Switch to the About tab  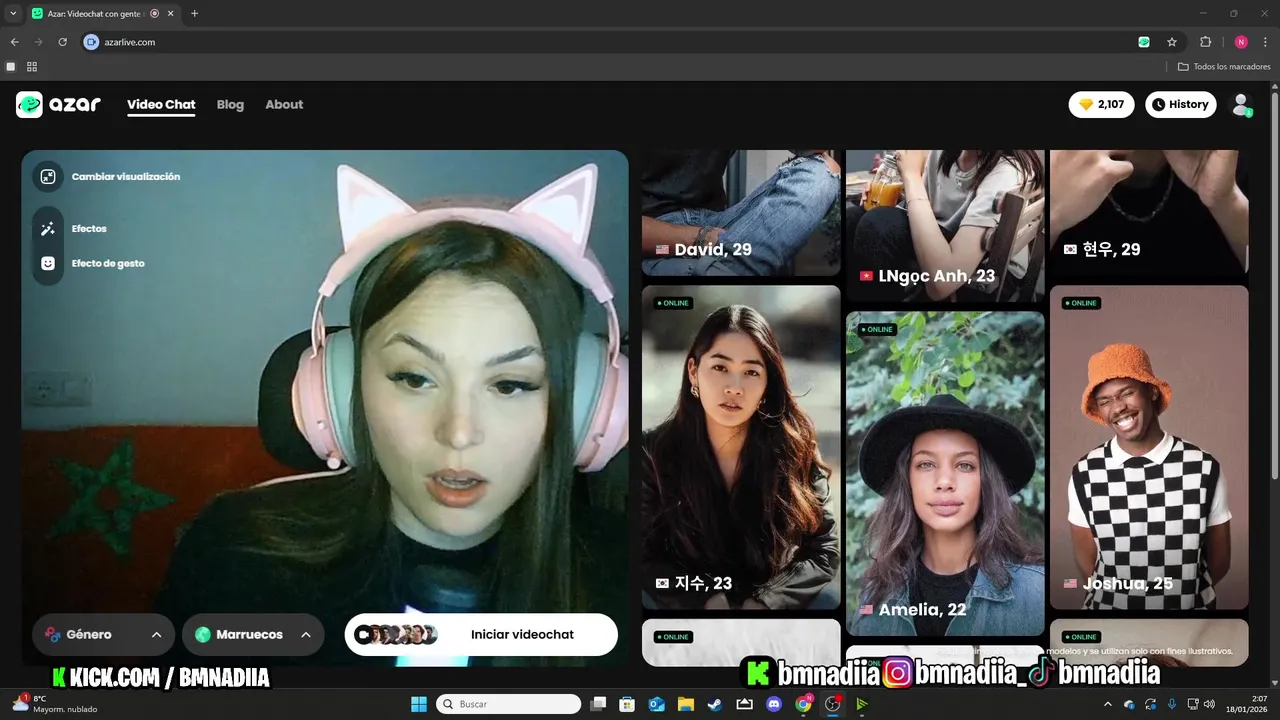click(284, 105)
